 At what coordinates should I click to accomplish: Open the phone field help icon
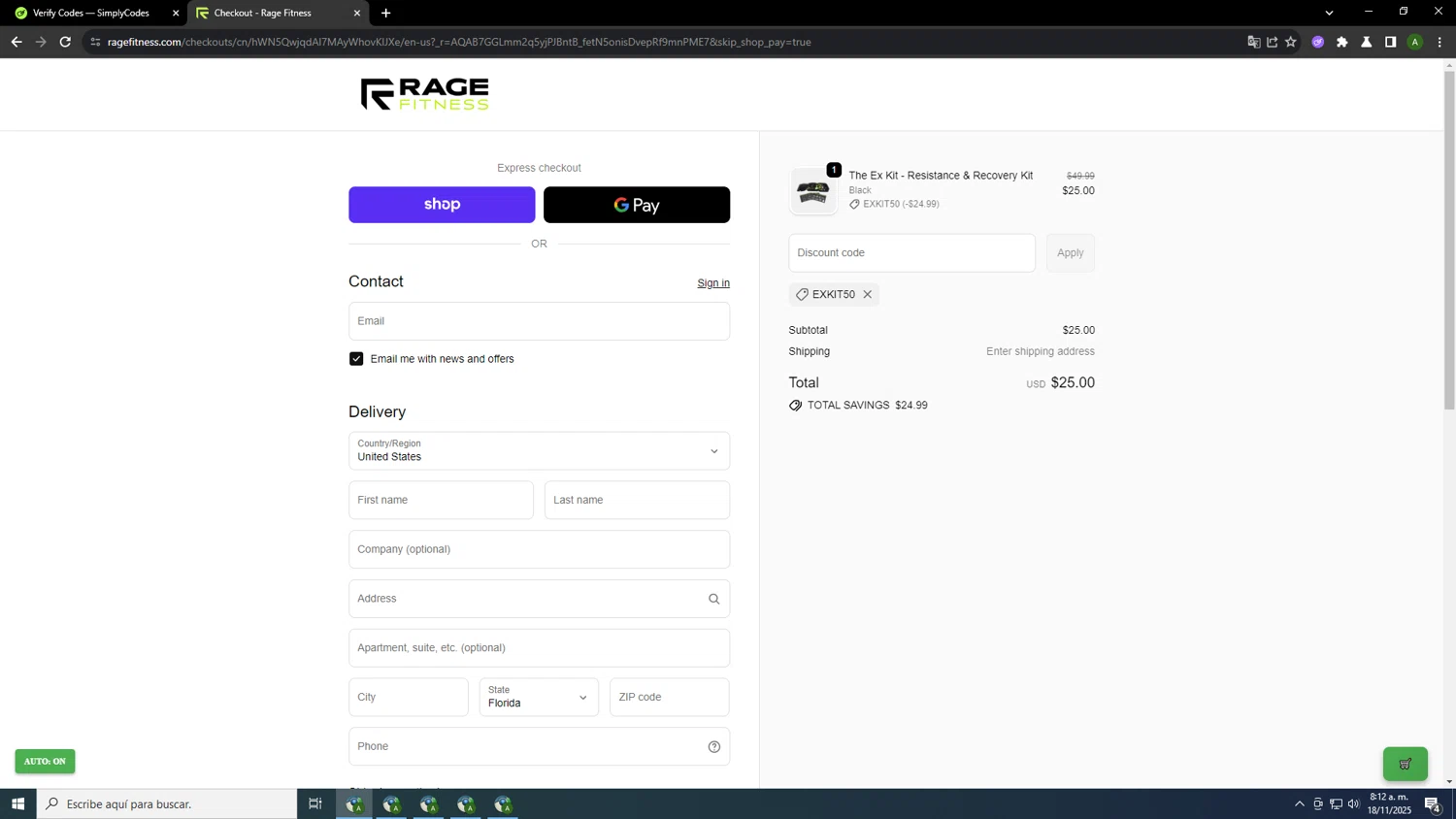(x=713, y=746)
